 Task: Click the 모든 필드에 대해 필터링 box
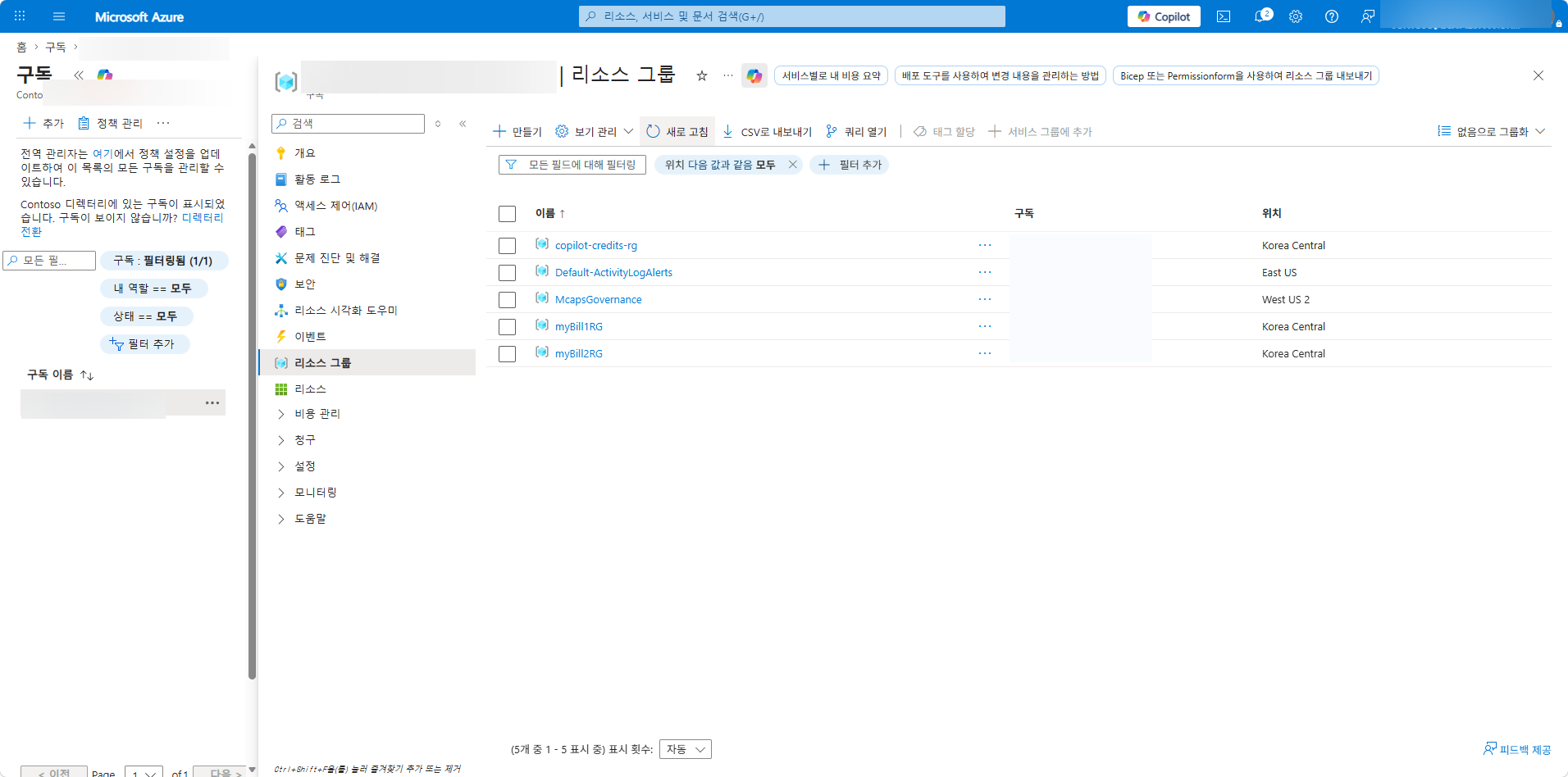tap(572, 165)
